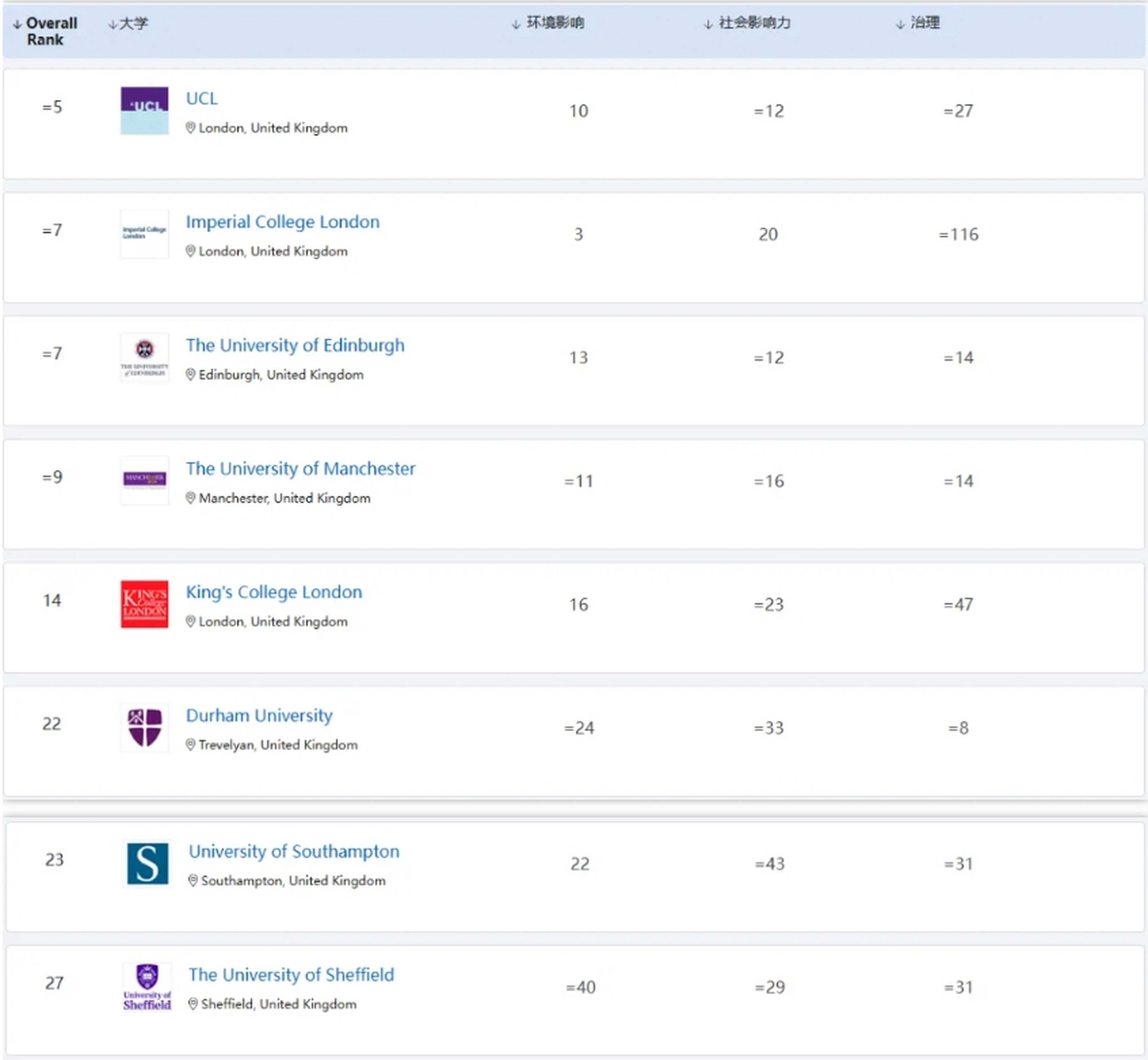Screen dimensions: 1148x1060
Task: Click the Imperial College London logo
Action: click(144, 234)
